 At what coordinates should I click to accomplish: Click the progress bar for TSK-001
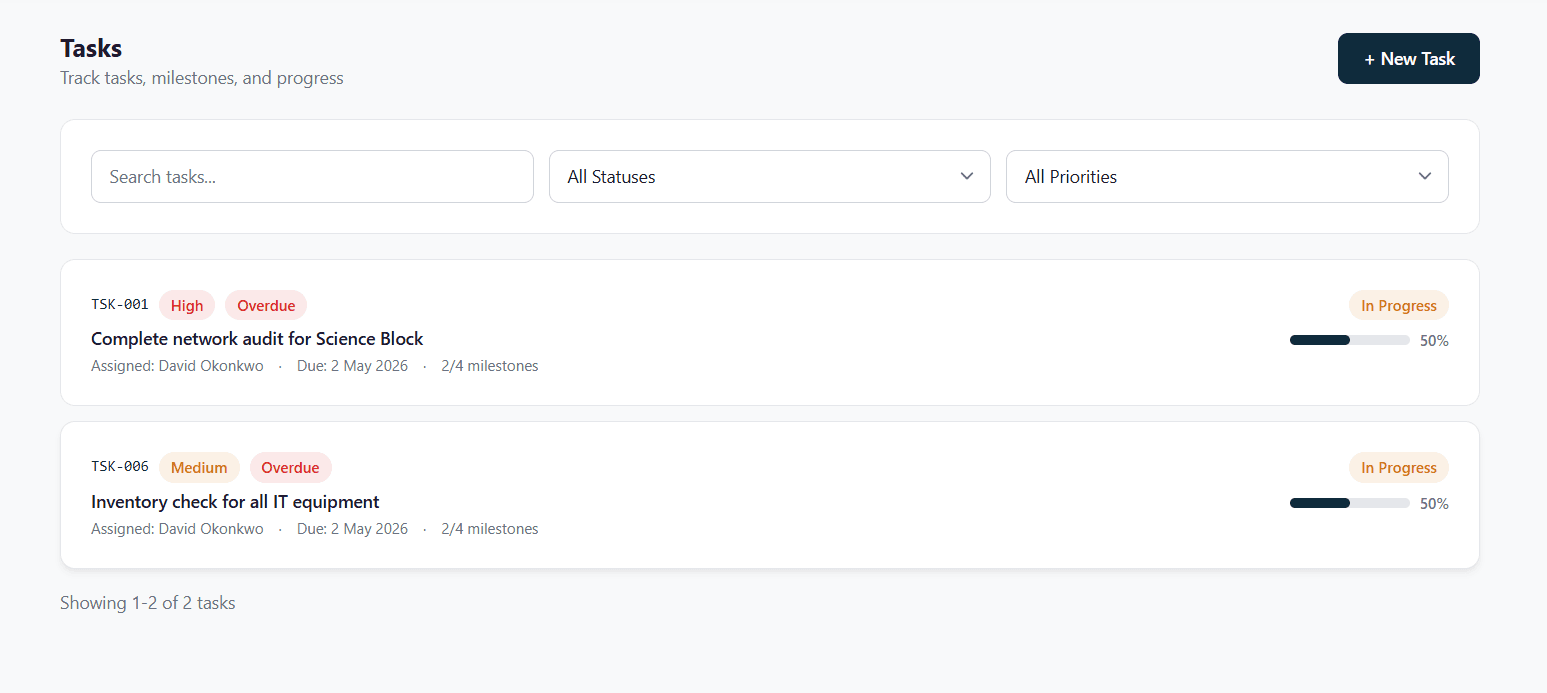point(1350,341)
